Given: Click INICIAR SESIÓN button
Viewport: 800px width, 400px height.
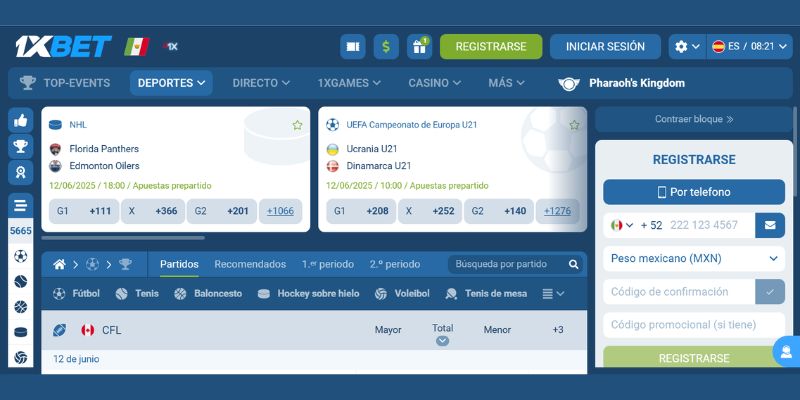Looking at the screenshot, I should 605,46.
